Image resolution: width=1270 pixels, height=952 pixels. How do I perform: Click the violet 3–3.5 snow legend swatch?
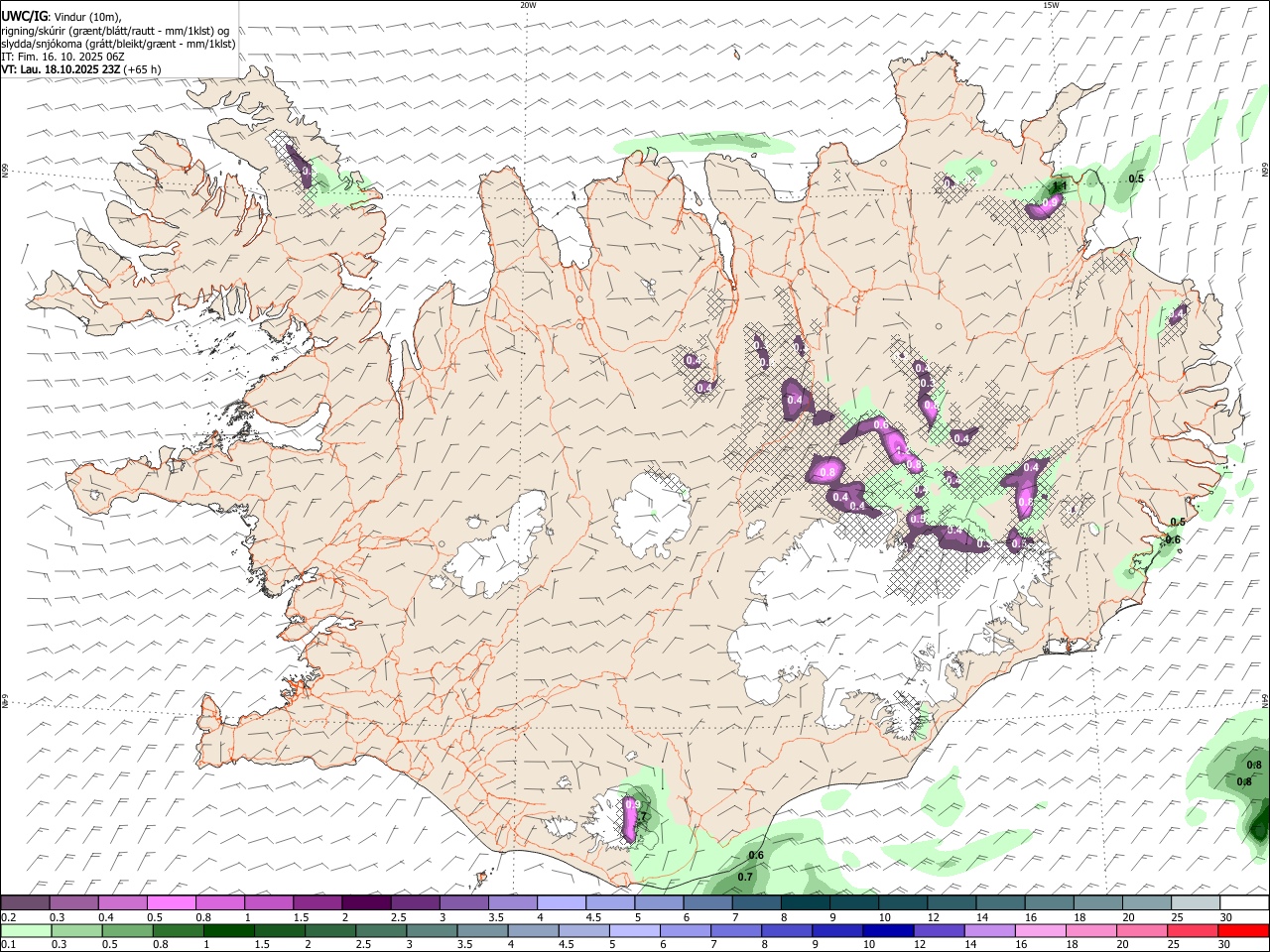coord(463,902)
